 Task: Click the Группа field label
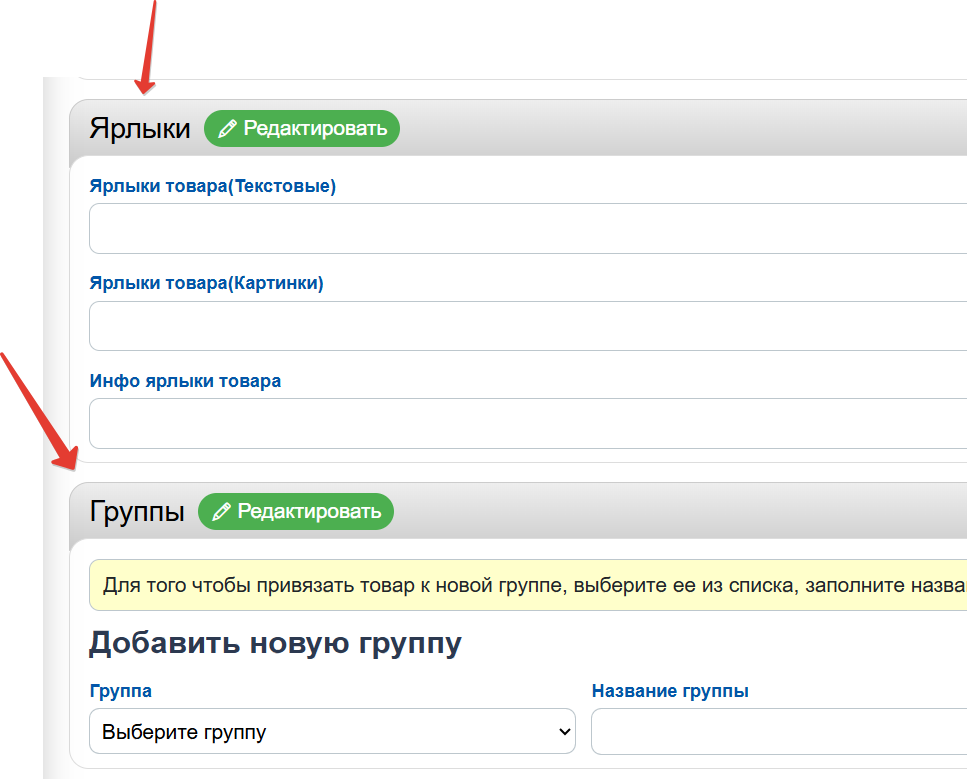(x=120, y=691)
